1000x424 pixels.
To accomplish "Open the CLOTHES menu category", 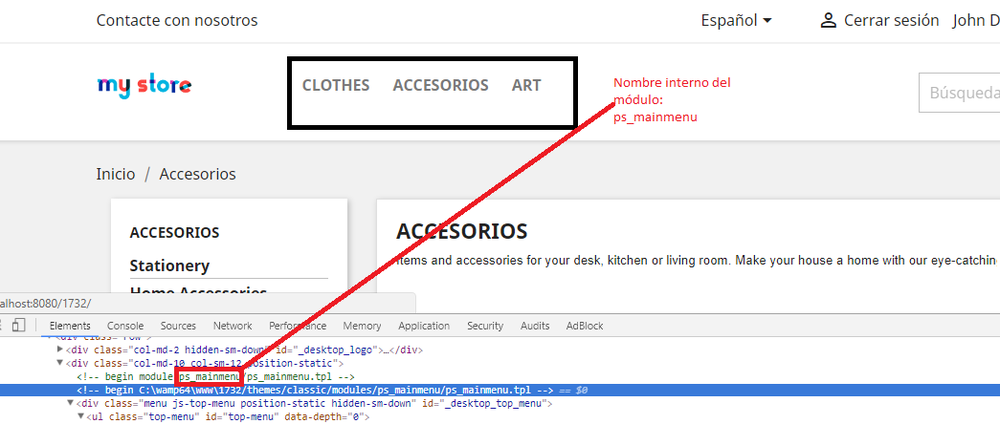I will (x=336, y=85).
